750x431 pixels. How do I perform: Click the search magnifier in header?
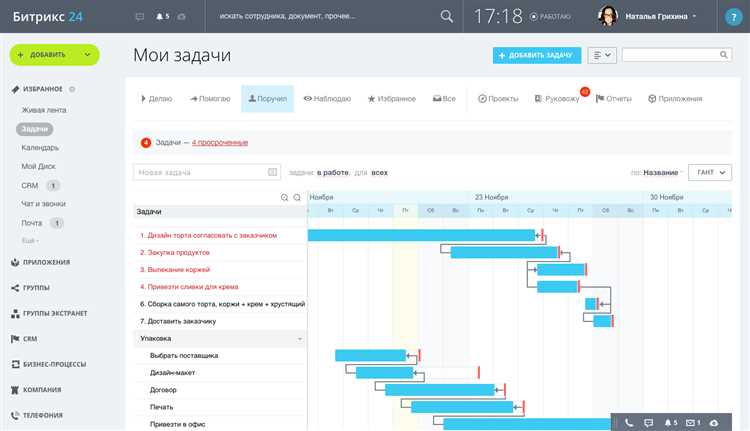447,16
